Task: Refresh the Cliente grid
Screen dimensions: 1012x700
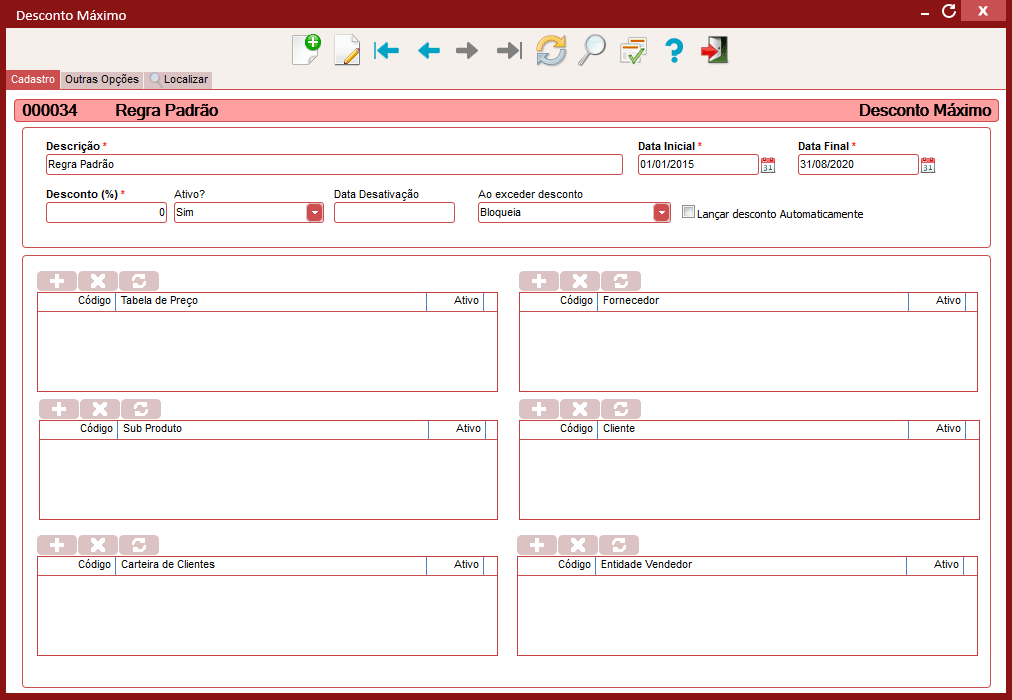Action: click(x=621, y=409)
